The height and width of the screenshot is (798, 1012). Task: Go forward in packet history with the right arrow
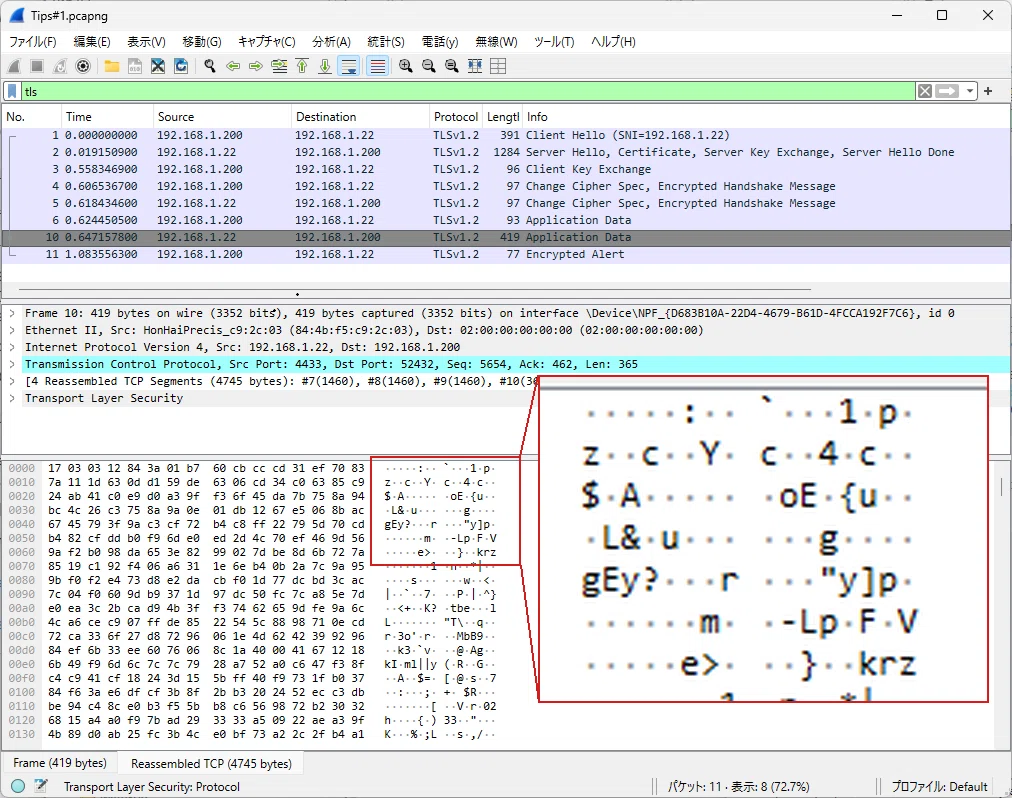click(x=256, y=66)
